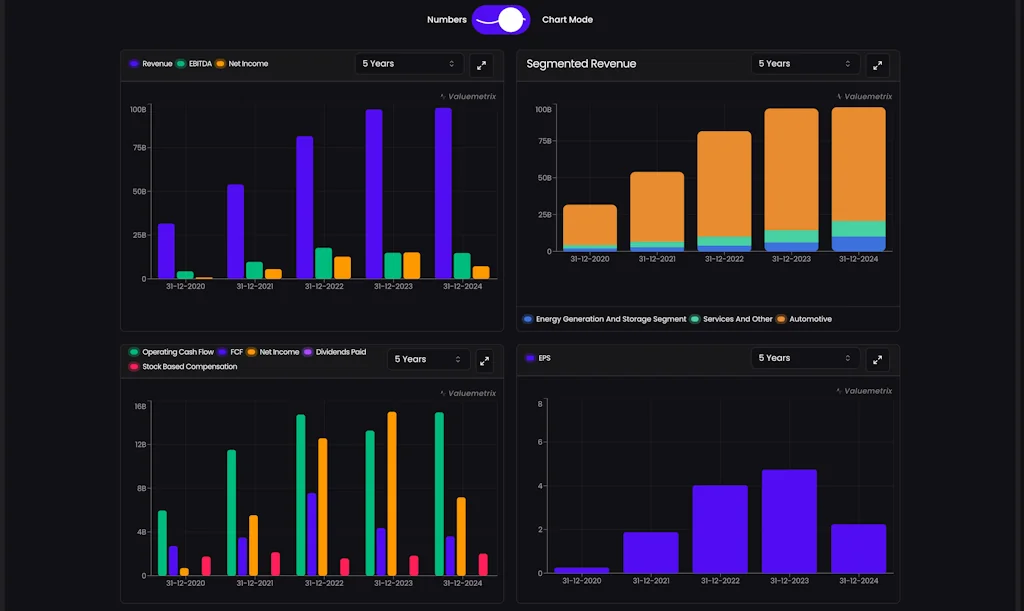The height and width of the screenshot is (611, 1024).
Task: Open 5 Years dropdown for EPS chart
Action: coord(805,359)
